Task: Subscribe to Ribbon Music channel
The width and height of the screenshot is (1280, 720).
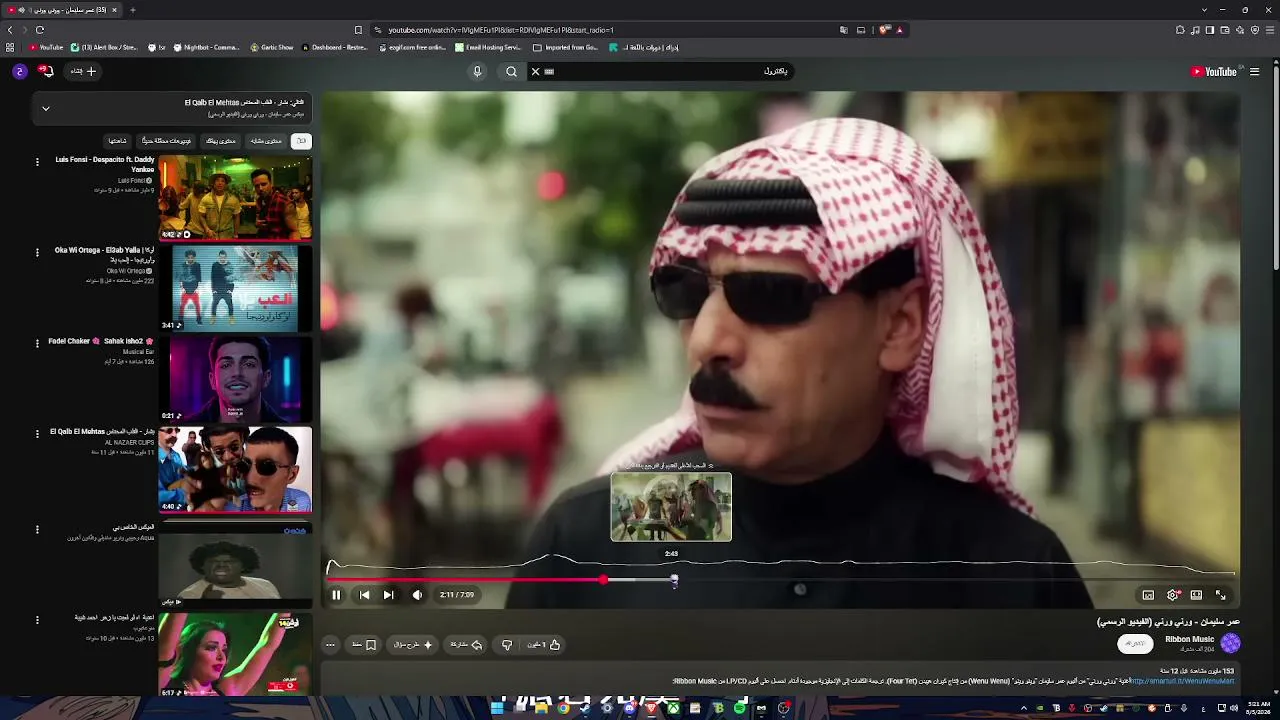Action: (1135, 643)
